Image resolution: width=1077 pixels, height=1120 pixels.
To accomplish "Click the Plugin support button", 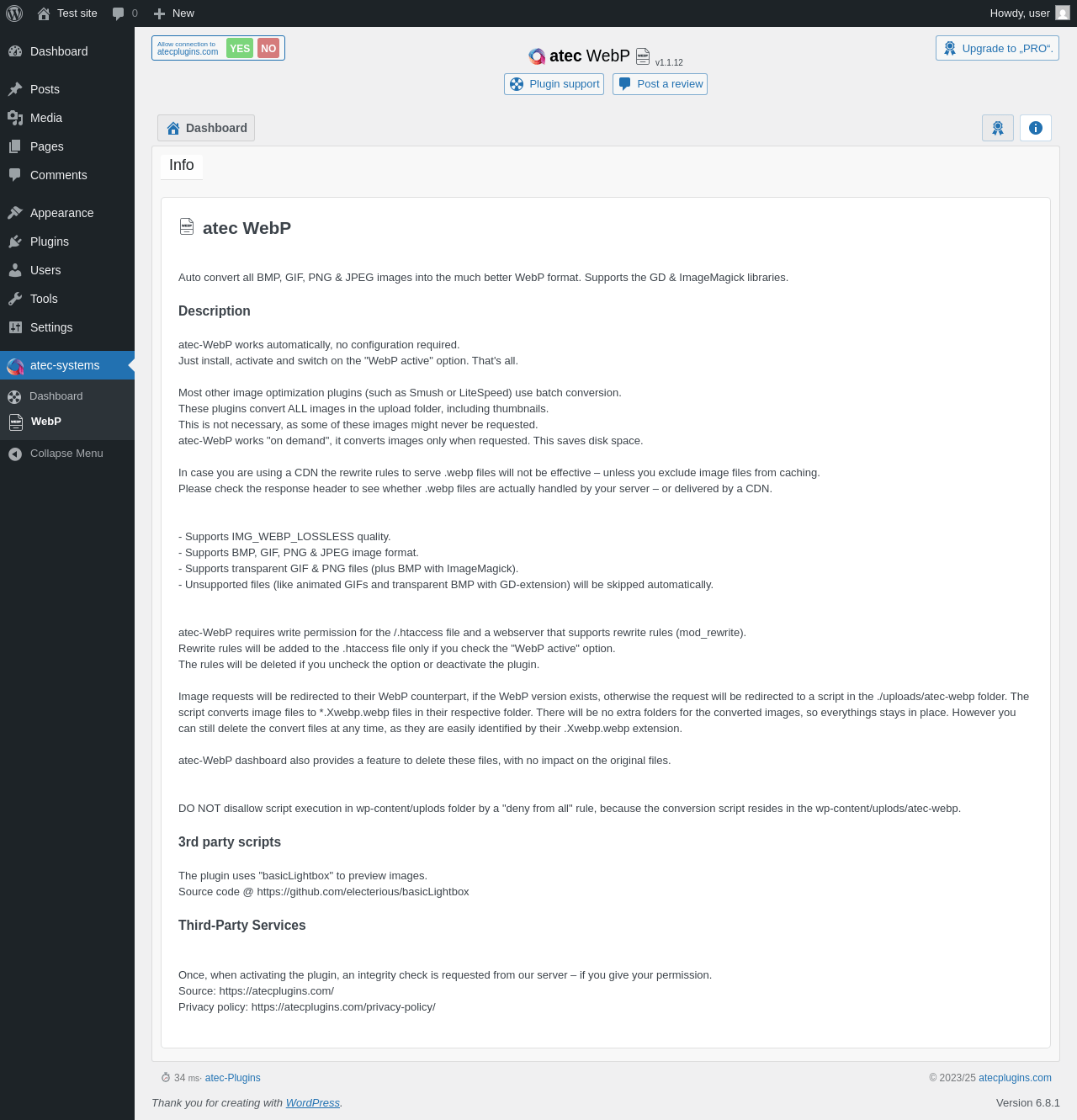I will [x=554, y=84].
